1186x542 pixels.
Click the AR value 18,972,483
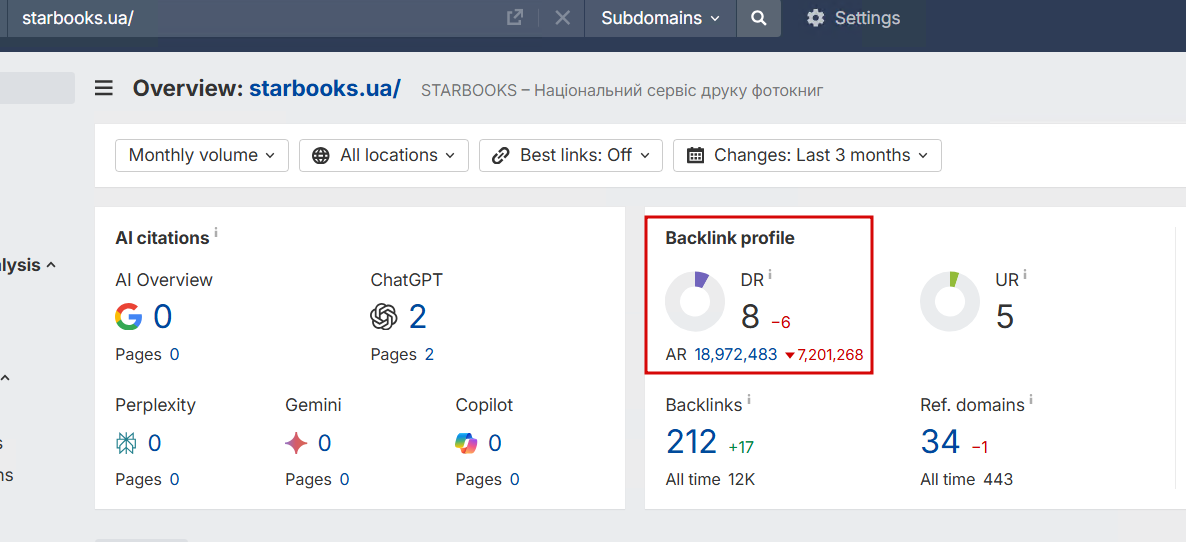735,354
